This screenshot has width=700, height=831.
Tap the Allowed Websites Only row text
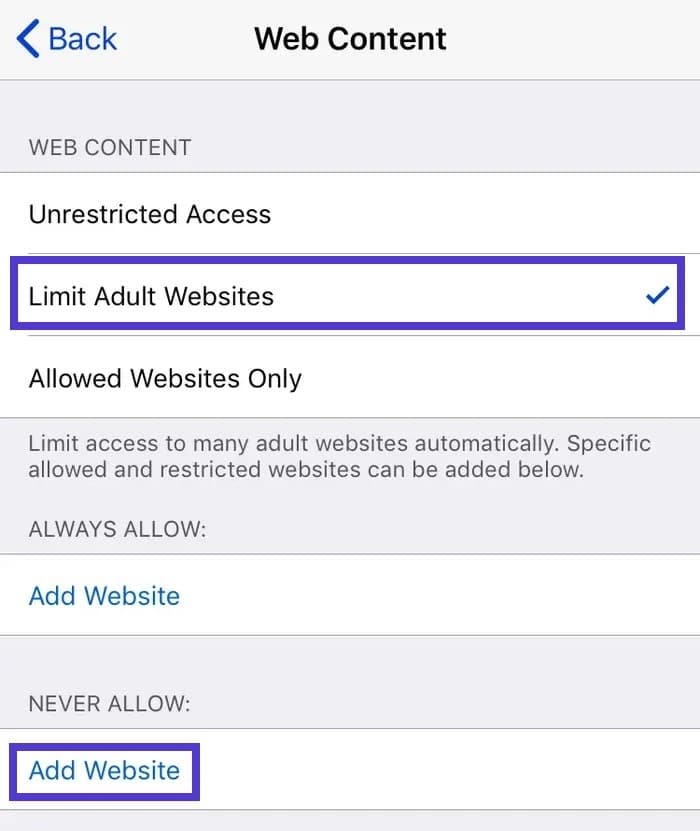click(166, 378)
